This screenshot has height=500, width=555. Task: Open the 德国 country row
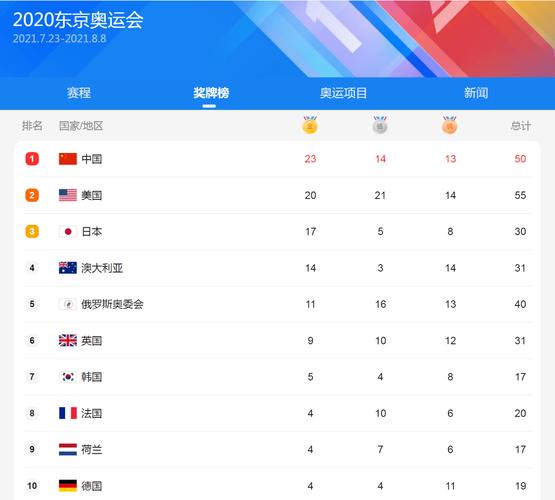[277, 485]
